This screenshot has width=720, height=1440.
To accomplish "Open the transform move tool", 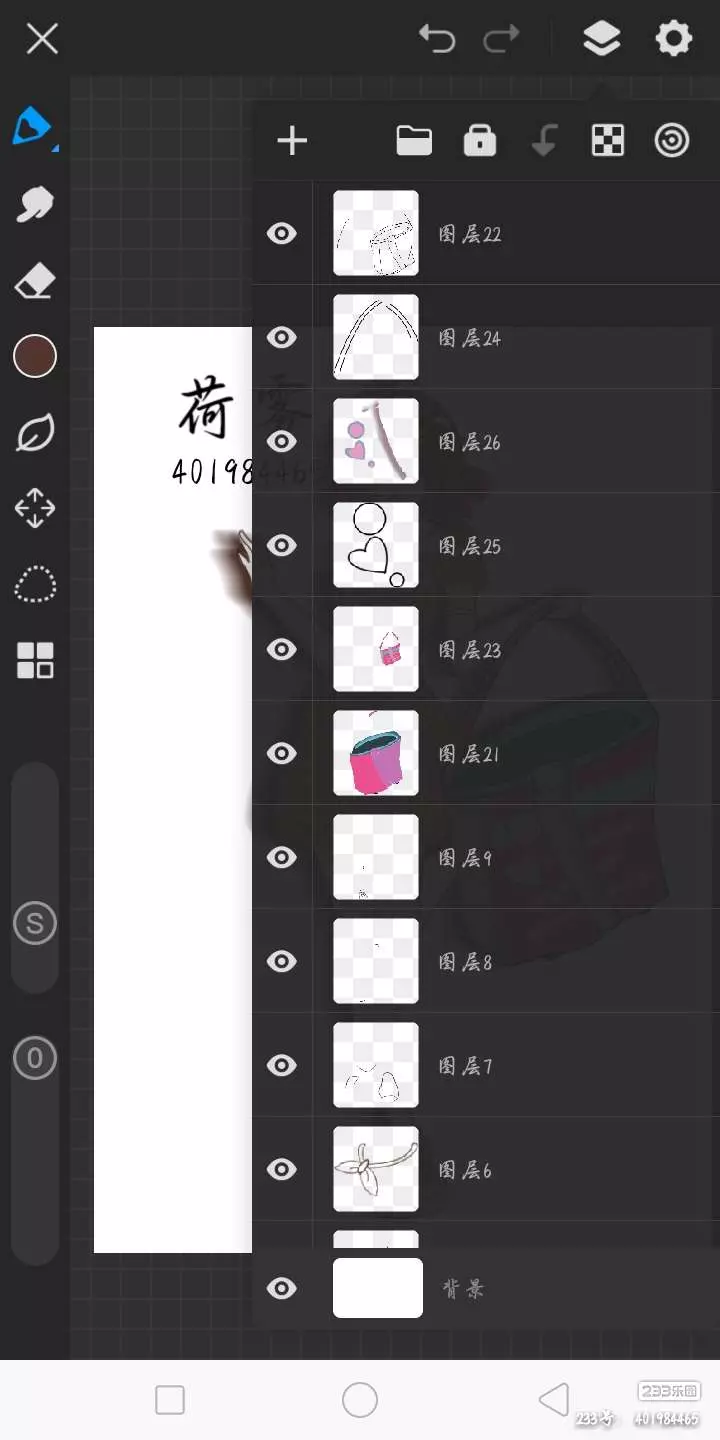I will (35, 508).
